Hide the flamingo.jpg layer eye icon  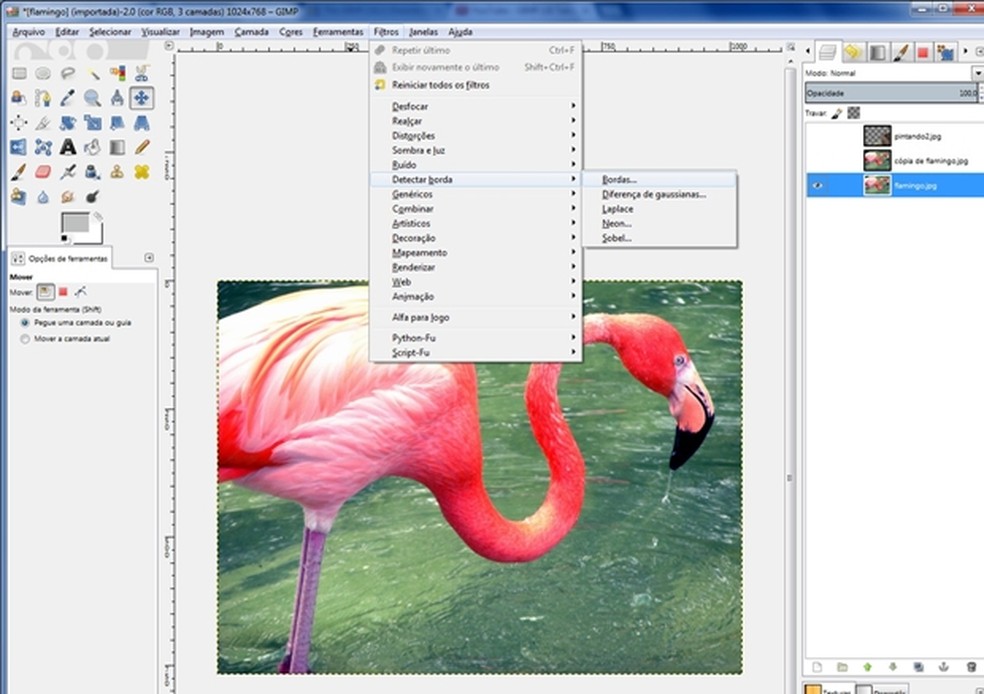click(x=819, y=185)
